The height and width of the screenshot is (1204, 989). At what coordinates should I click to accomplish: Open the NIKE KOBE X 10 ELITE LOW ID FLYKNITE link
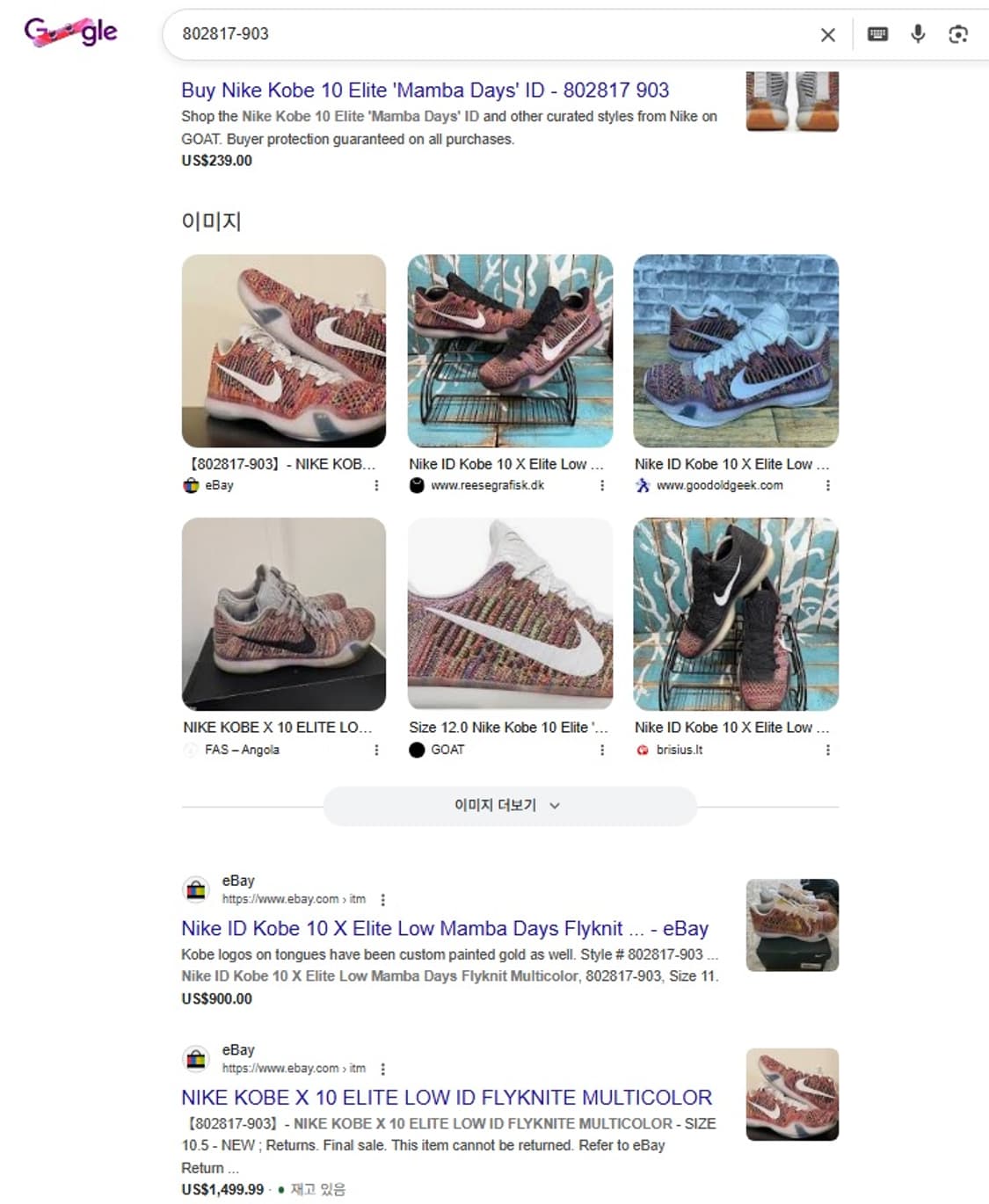tap(447, 1098)
